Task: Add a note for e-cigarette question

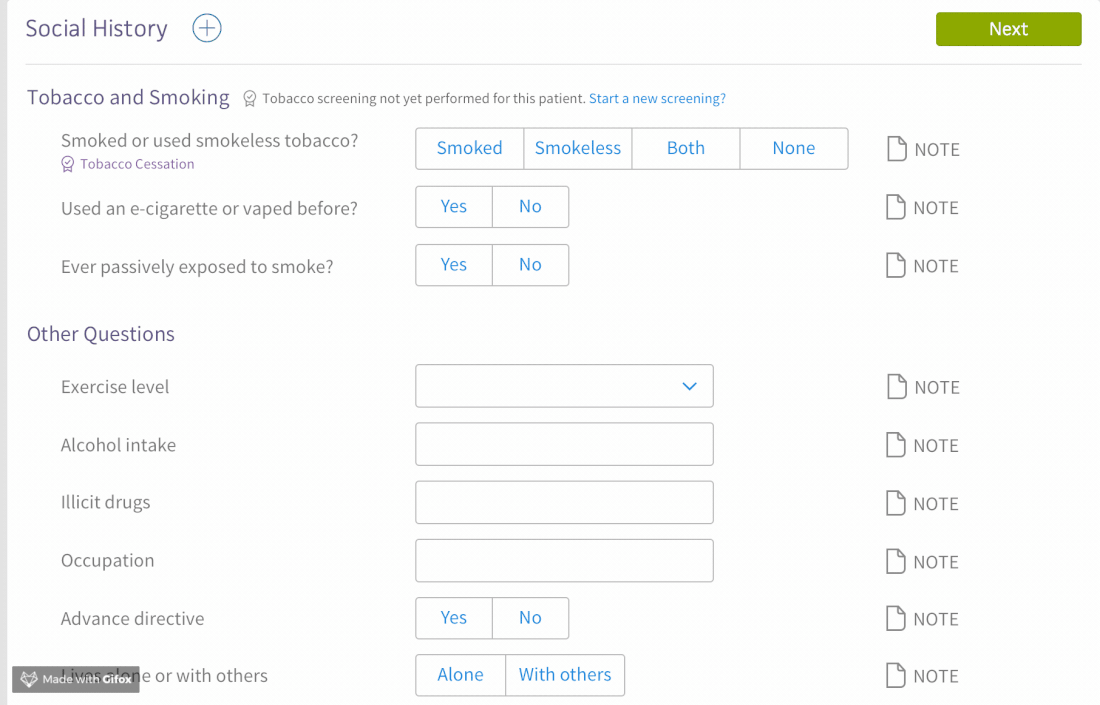Action: tap(896, 207)
